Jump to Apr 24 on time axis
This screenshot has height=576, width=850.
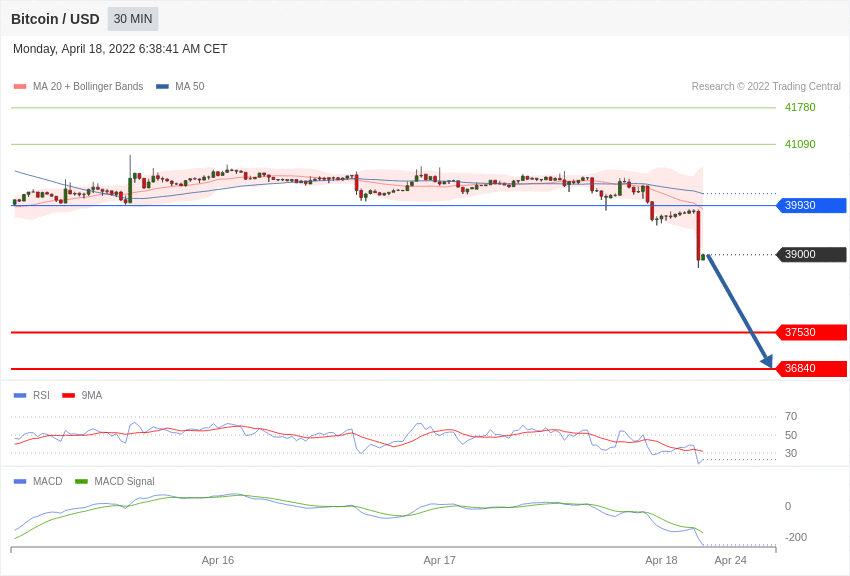click(x=730, y=560)
